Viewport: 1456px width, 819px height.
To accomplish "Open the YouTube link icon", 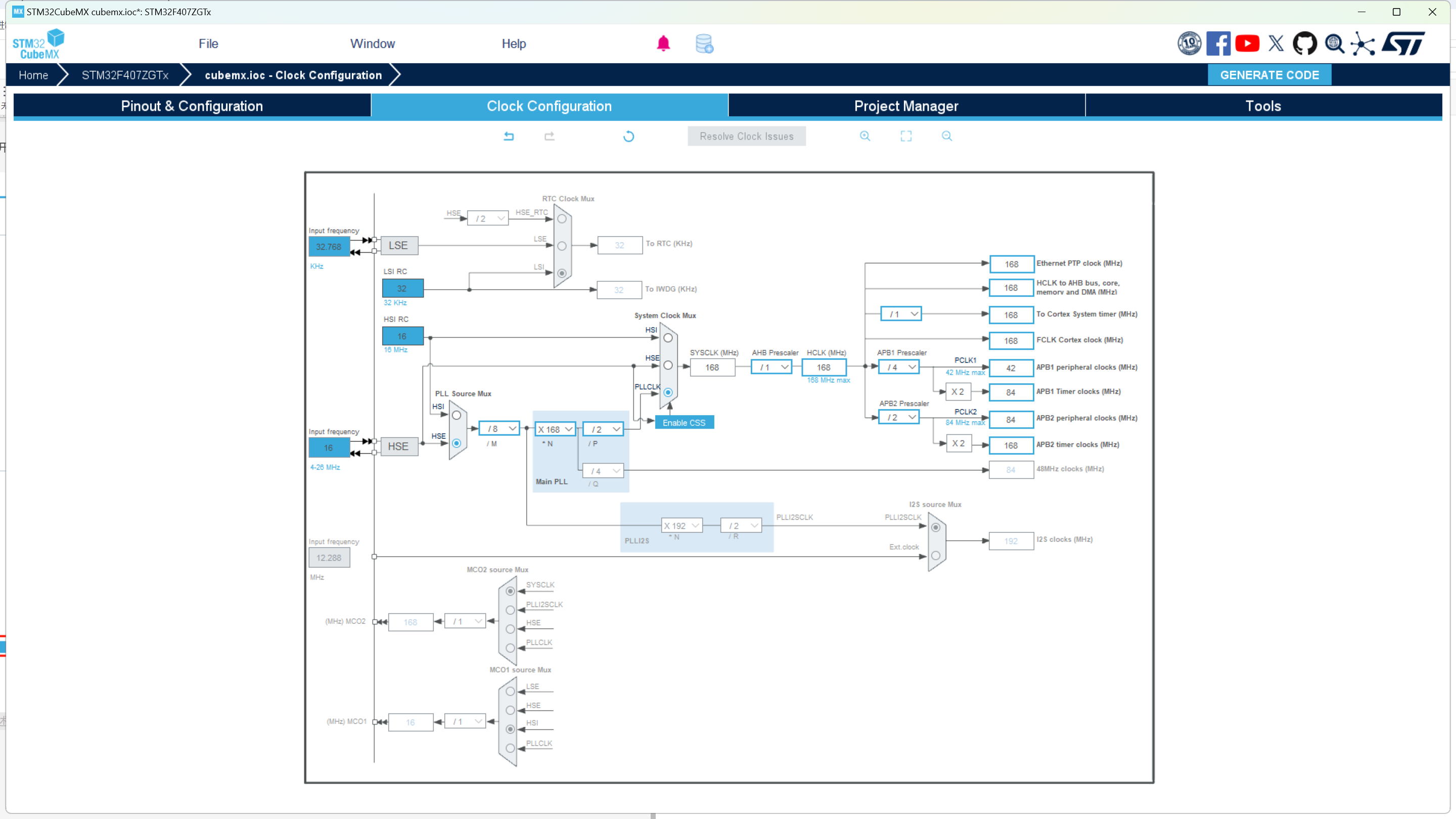I will pos(1247,43).
